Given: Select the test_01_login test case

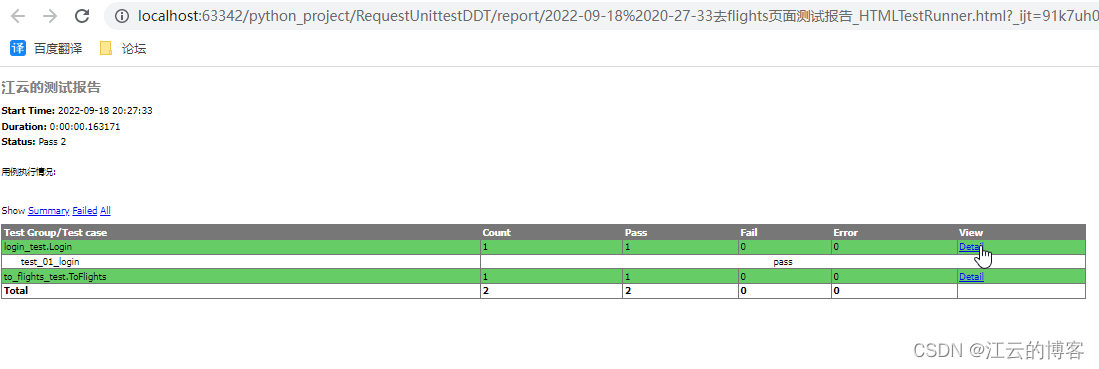Looking at the screenshot, I should pos(50,262).
